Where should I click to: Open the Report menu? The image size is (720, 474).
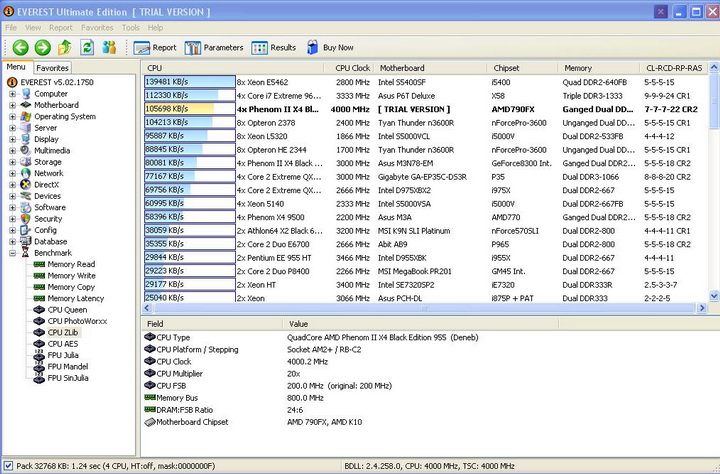61,28
